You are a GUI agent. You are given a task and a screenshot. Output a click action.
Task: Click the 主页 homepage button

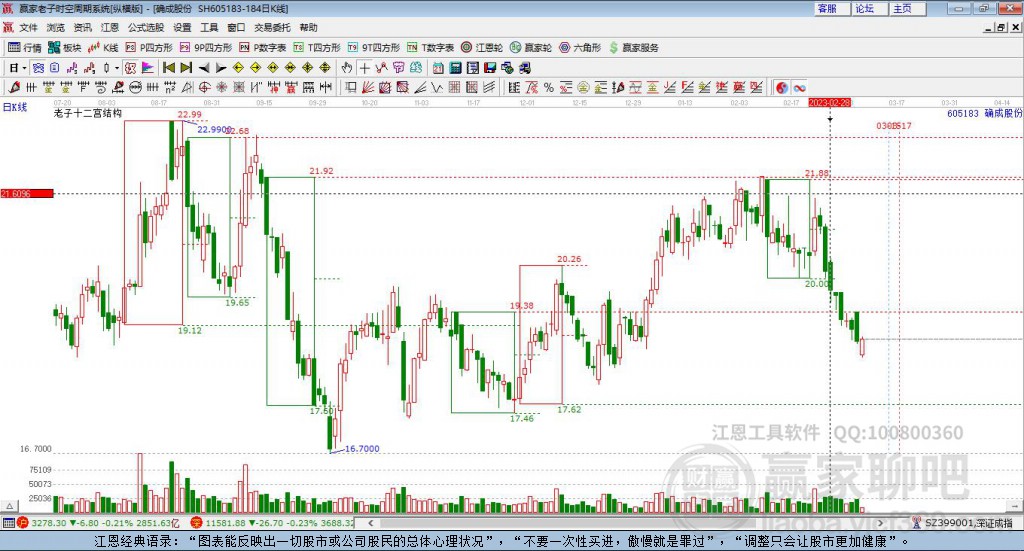[x=908, y=8]
